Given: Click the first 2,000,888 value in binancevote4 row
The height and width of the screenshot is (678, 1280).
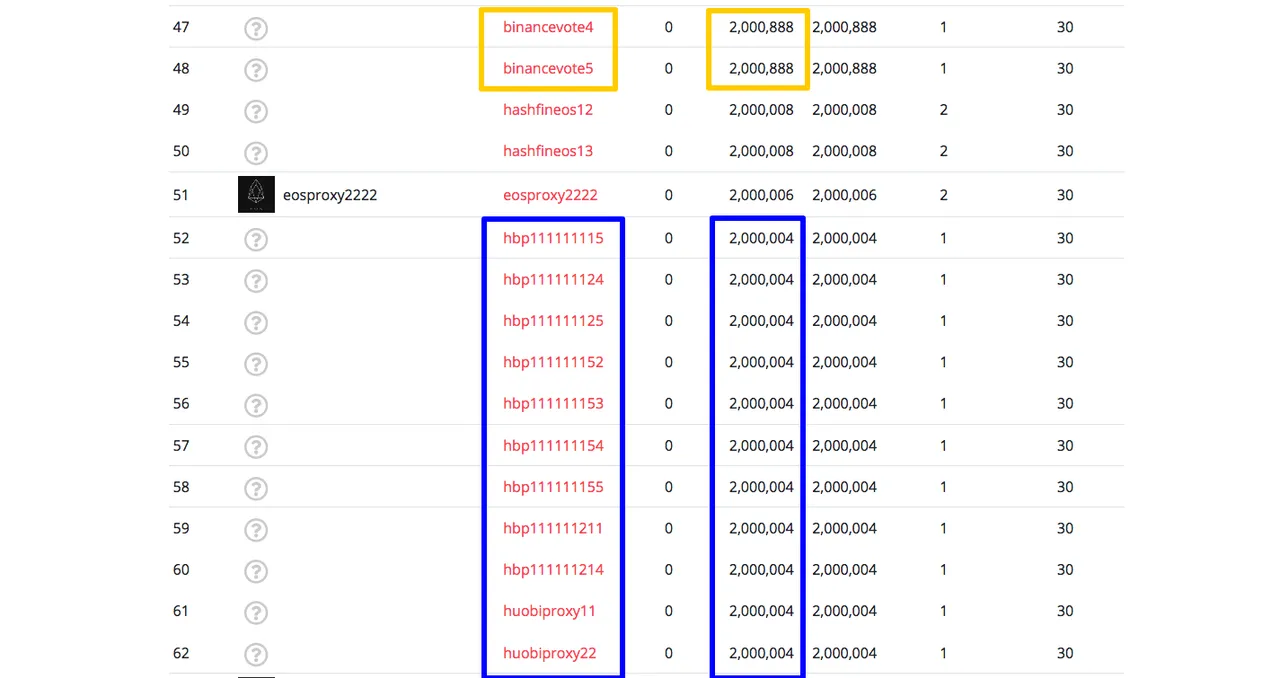Looking at the screenshot, I should (x=761, y=27).
